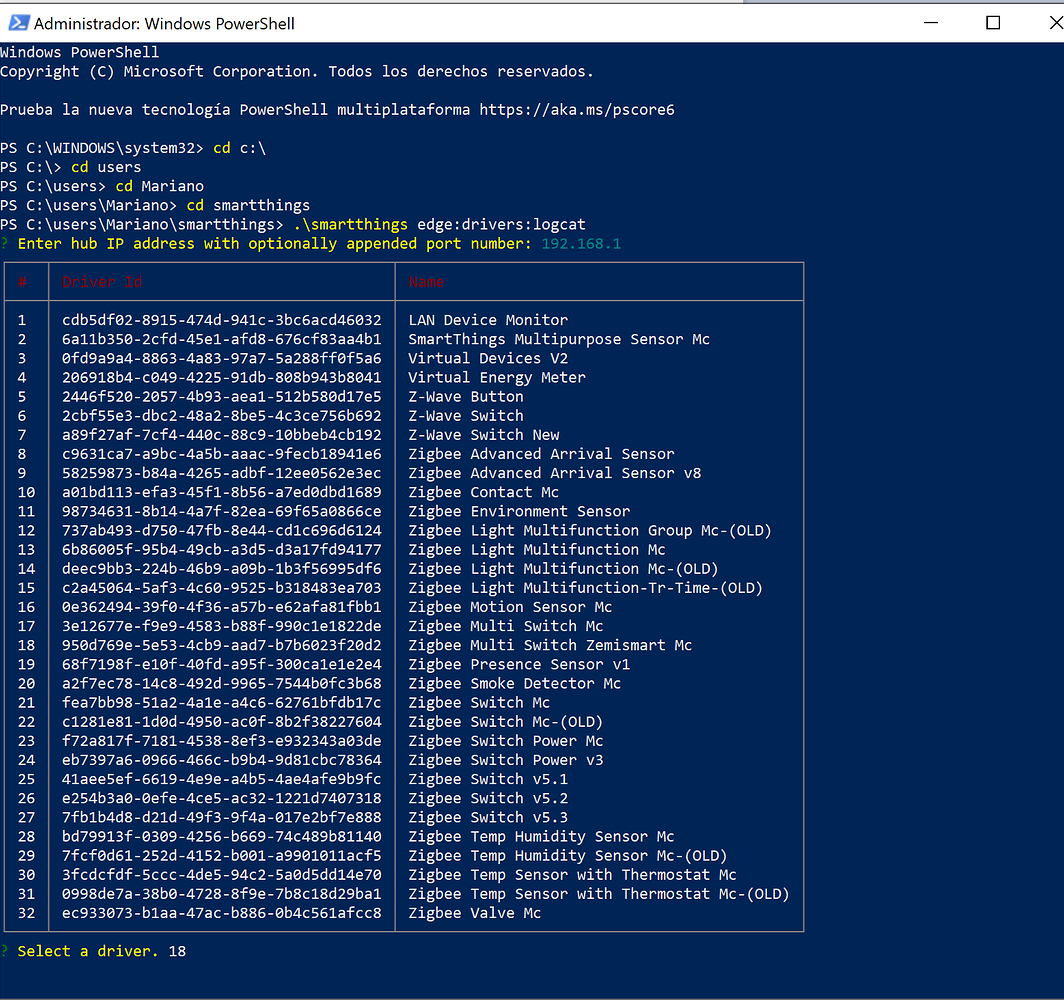1064x1000 pixels.
Task: Click the https://aka.ms/pscore6 URL text
Action: tap(577, 110)
